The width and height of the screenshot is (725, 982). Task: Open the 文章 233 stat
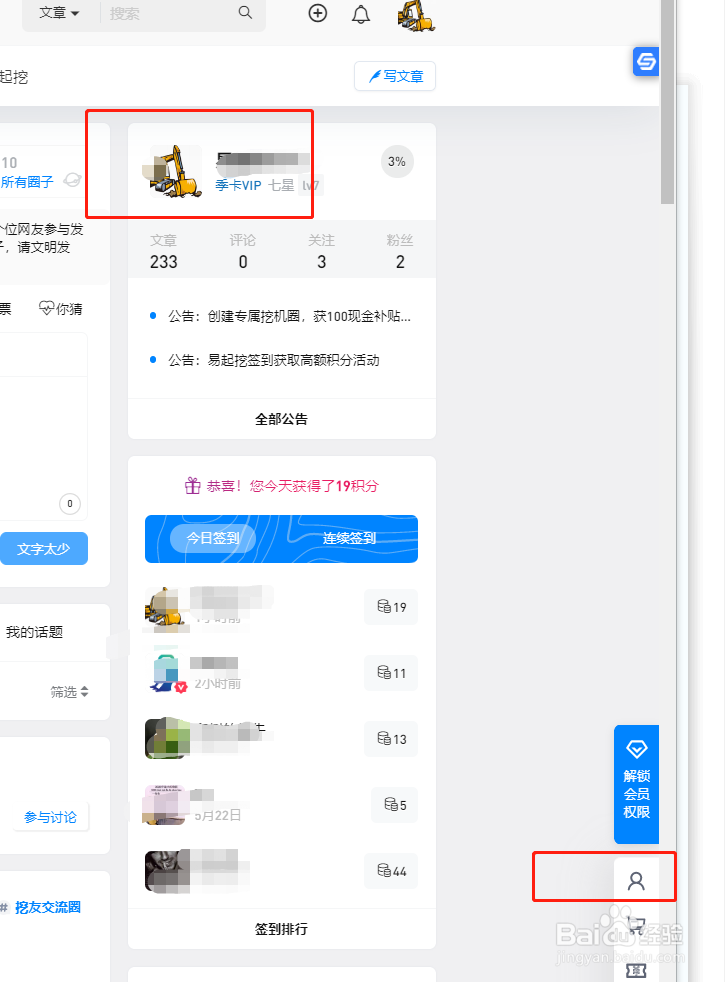coord(163,252)
